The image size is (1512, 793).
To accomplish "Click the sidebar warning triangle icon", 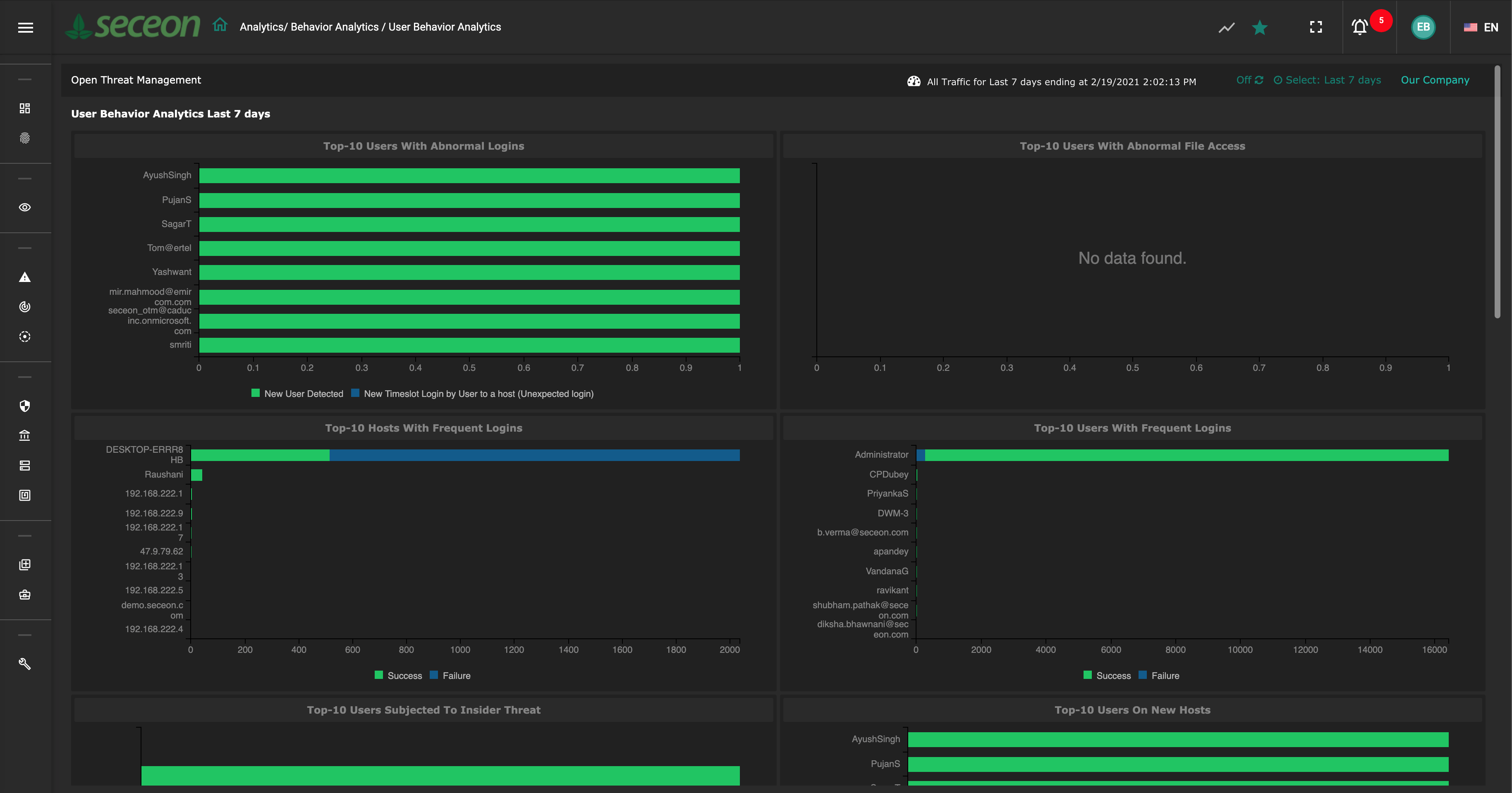I will coord(25,277).
